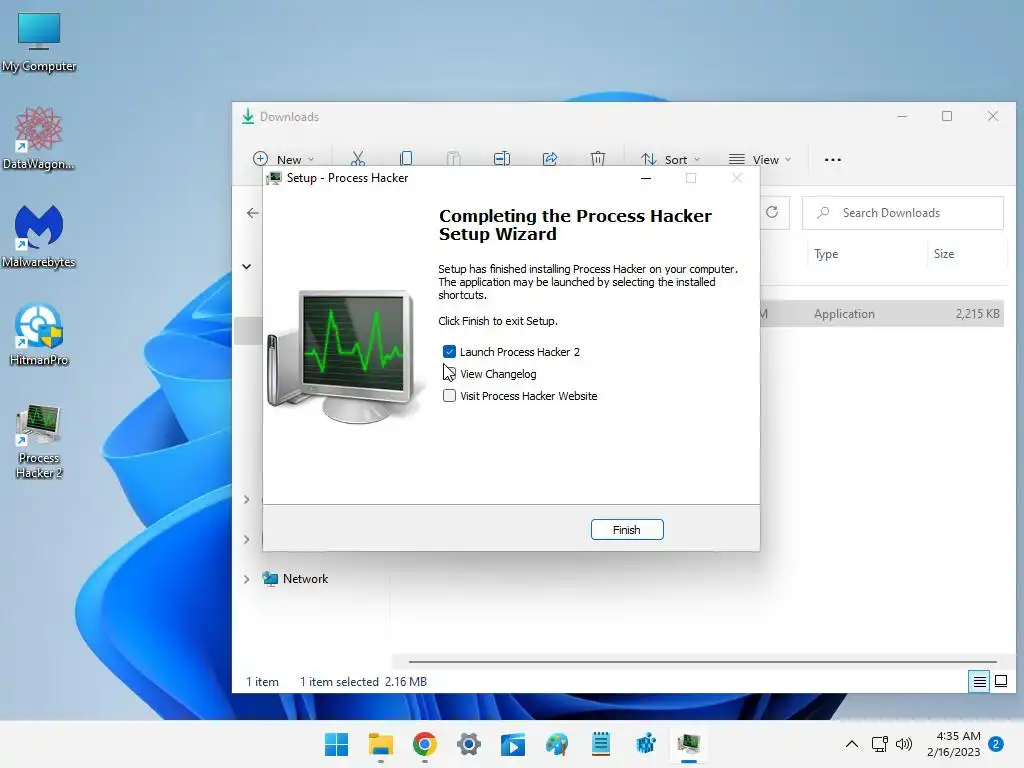
Task: Open My Computer desktop icon
Action: [39, 43]
